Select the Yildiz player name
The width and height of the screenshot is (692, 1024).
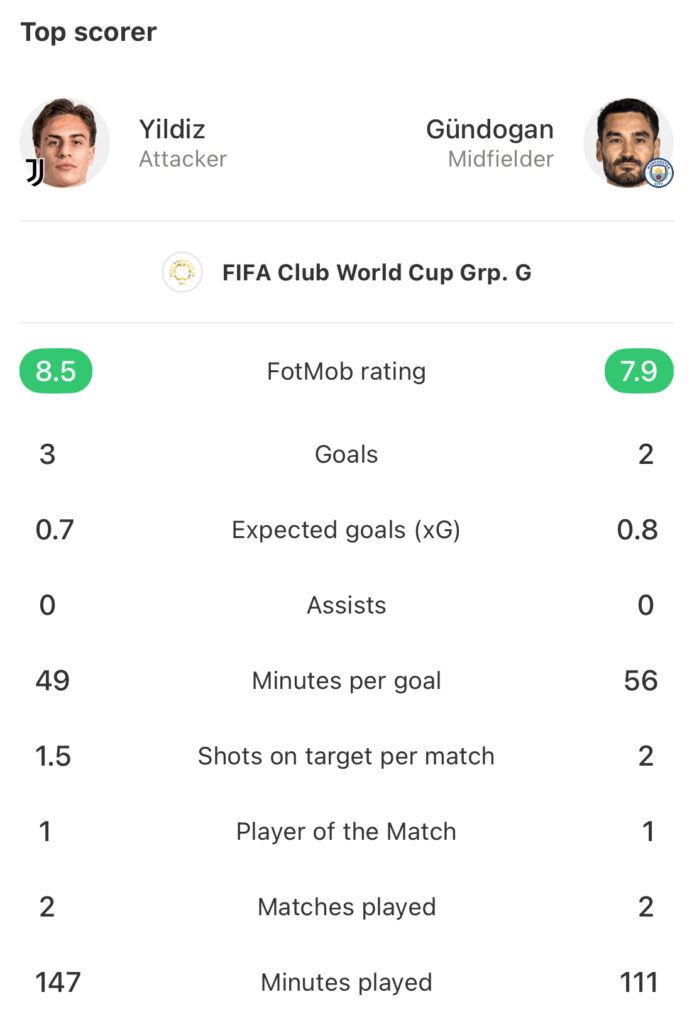[172, 129]
